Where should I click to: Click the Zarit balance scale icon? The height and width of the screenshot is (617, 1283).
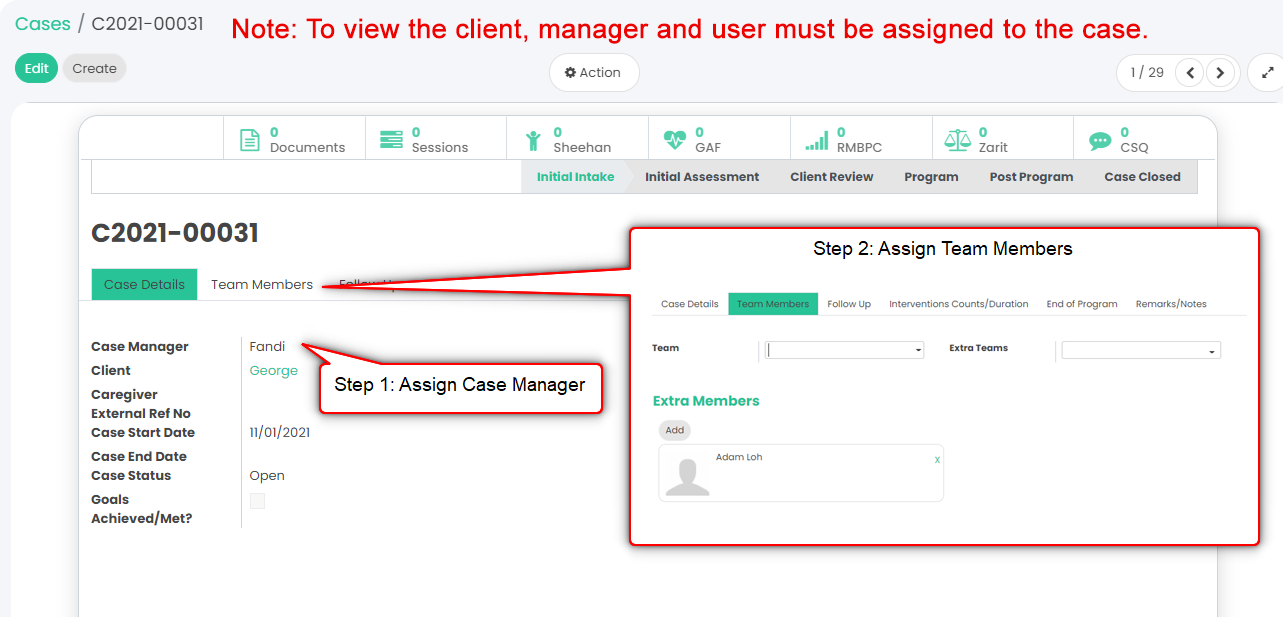(958, 140)
